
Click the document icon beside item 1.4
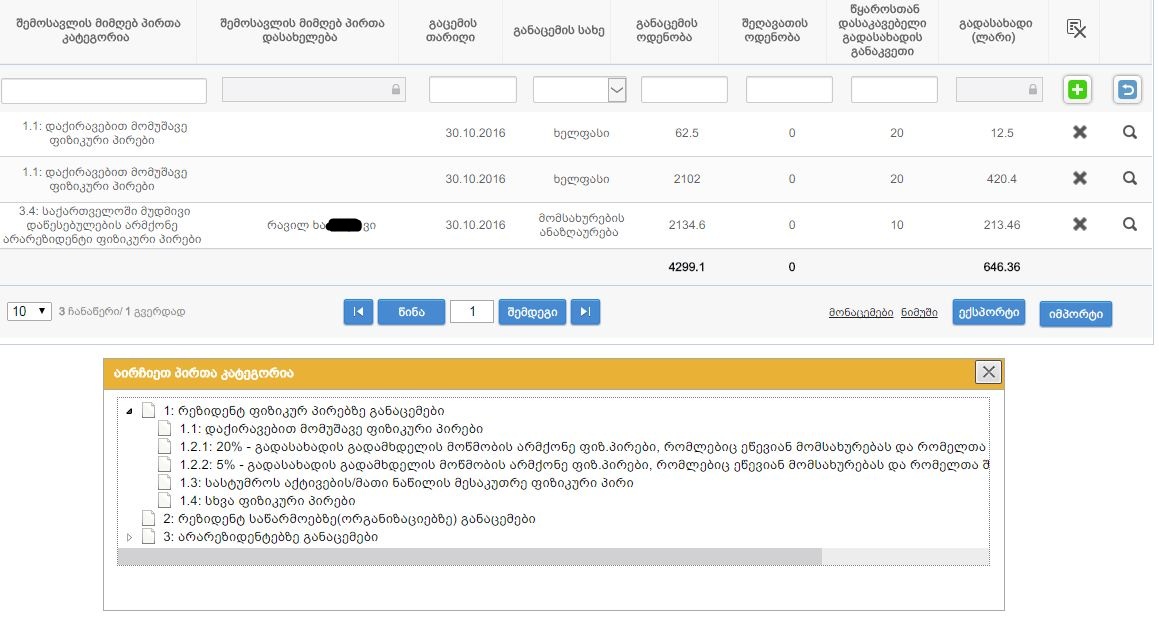pyautogui.click(x=165, y=501)
